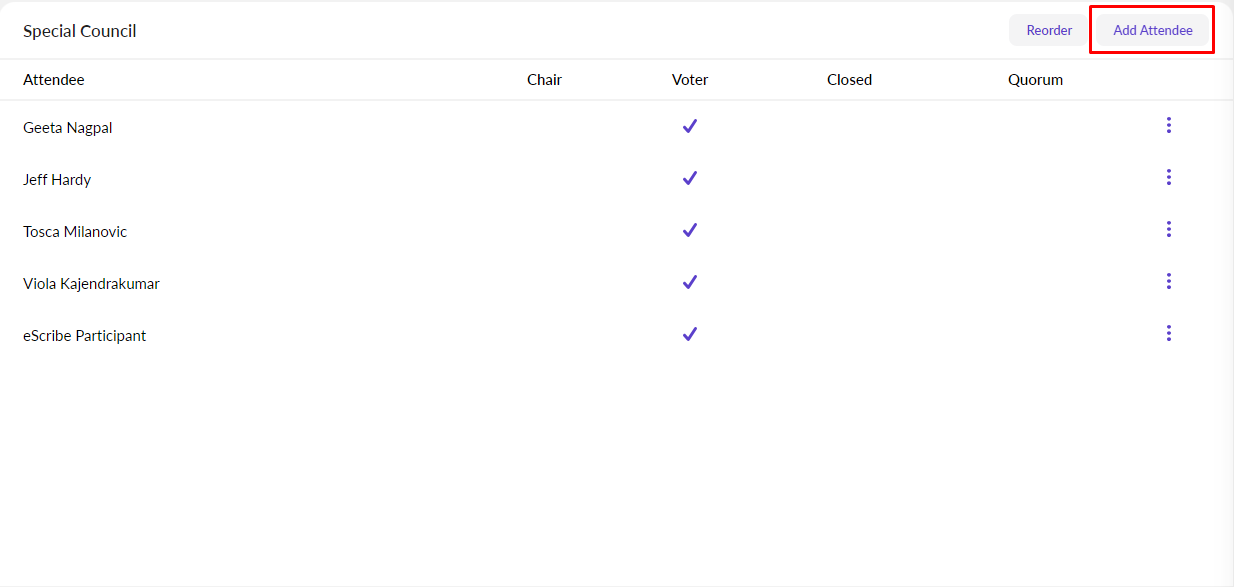Viewport: 1234px width, 587px height.
Task: Open options menu for Geeta Nagpal
Action: pyautogui.click(x=1168, y=126)
